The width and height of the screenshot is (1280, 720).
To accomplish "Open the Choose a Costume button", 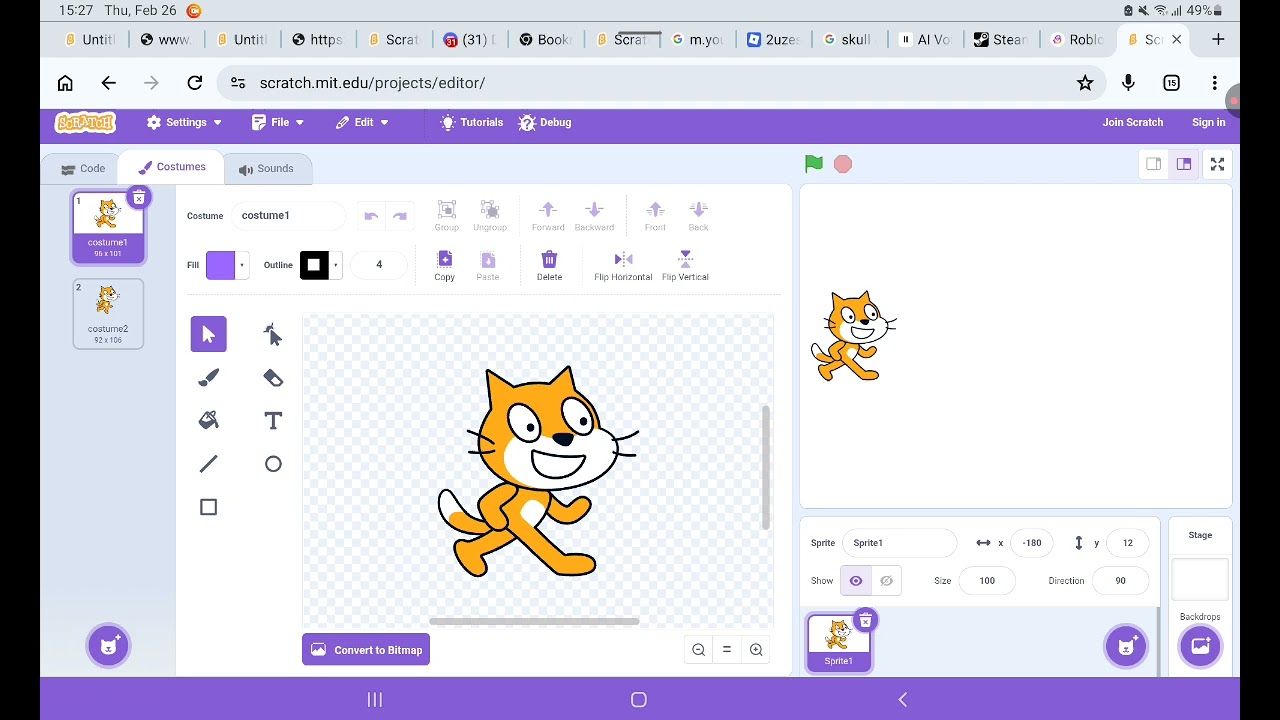I will [108, 646].
